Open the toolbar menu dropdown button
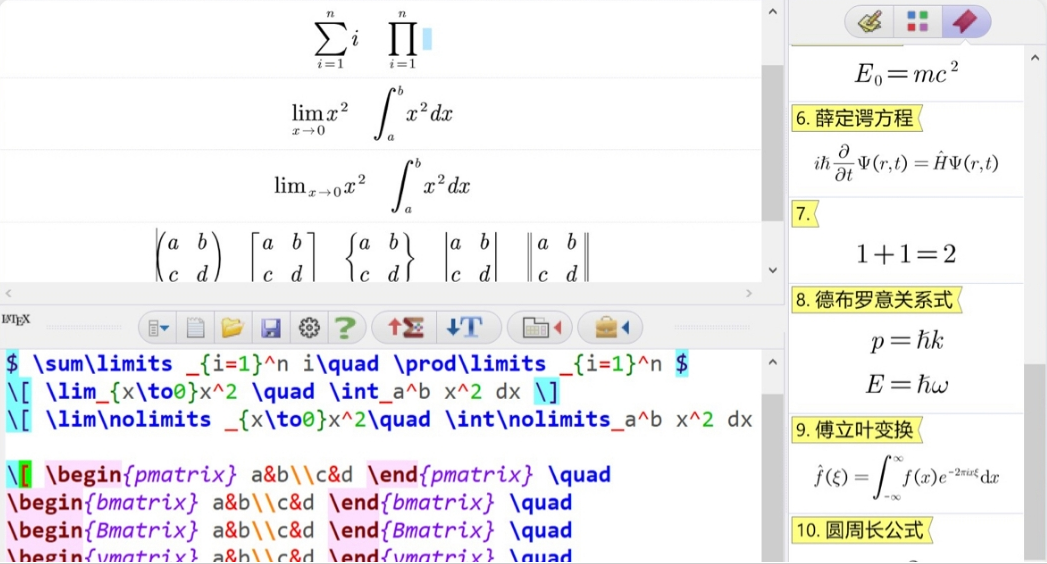The height and width of the screenshot is (564, 1047). (x=159, y=327)
